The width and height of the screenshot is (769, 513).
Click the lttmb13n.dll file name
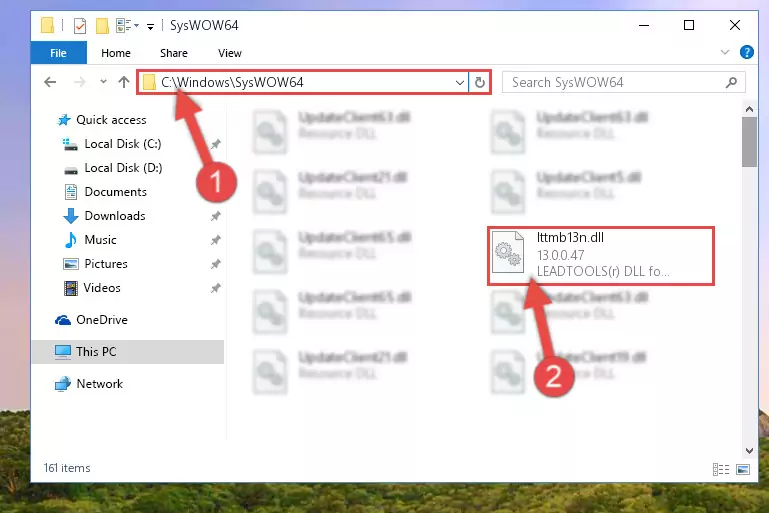[x=570, y=237]
